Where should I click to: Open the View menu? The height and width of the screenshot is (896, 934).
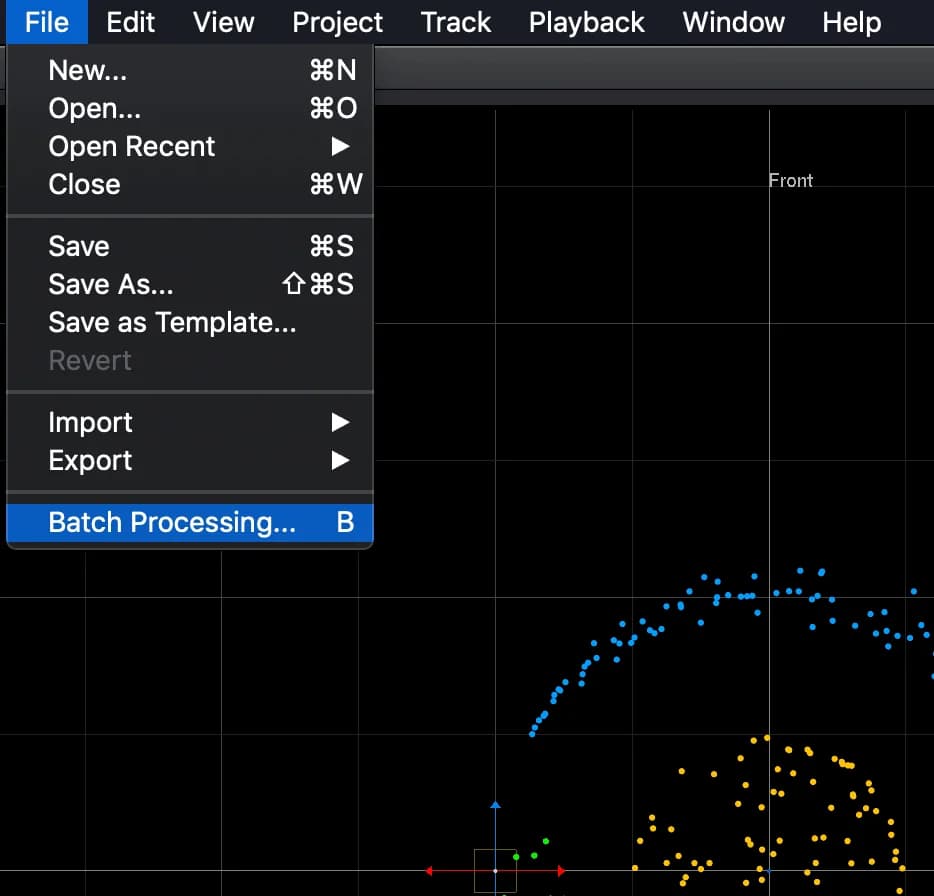point(223,22)
